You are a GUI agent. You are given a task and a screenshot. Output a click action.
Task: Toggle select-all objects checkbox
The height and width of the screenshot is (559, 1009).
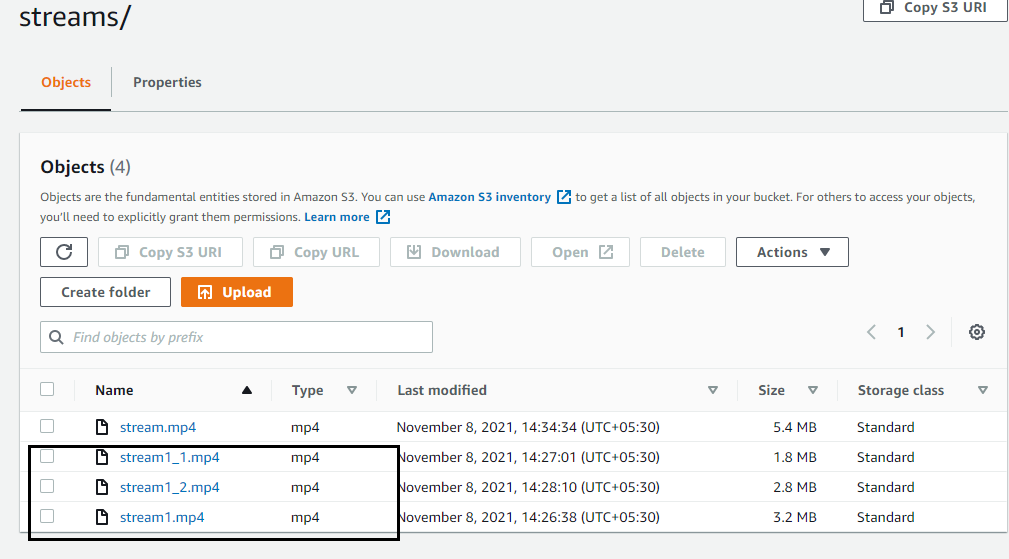point(47,389)
